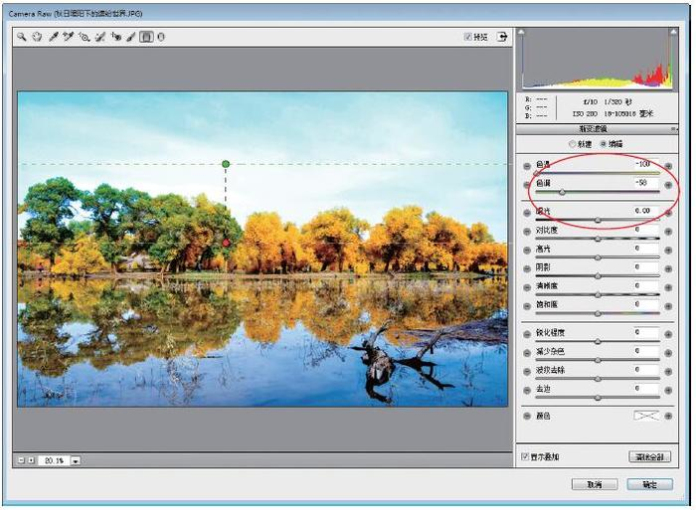
Task: Click the minus icon beside 曝光
Action: coord(524,211)
